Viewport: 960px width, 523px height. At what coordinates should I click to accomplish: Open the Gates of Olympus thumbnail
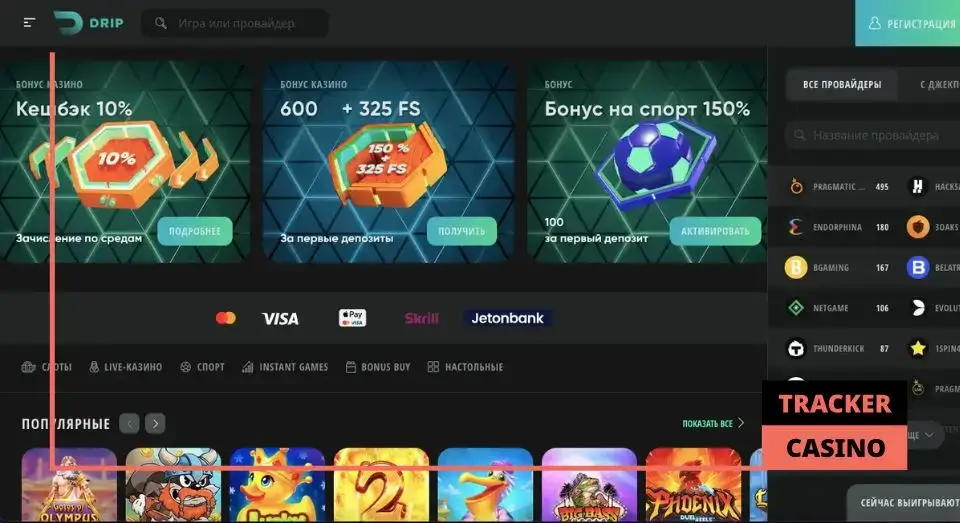(69, 485)
